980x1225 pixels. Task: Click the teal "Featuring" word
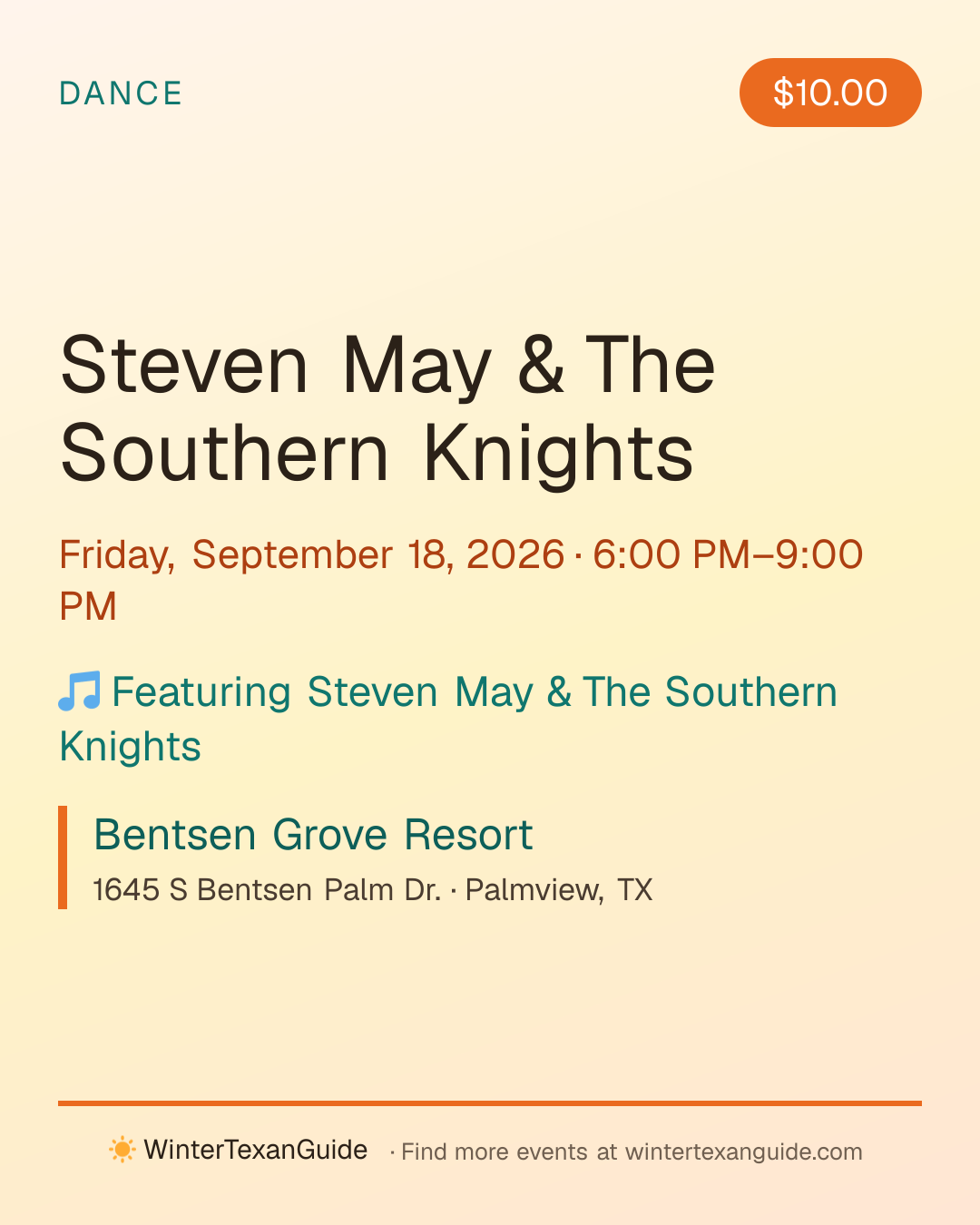click(x=201, y=692)
